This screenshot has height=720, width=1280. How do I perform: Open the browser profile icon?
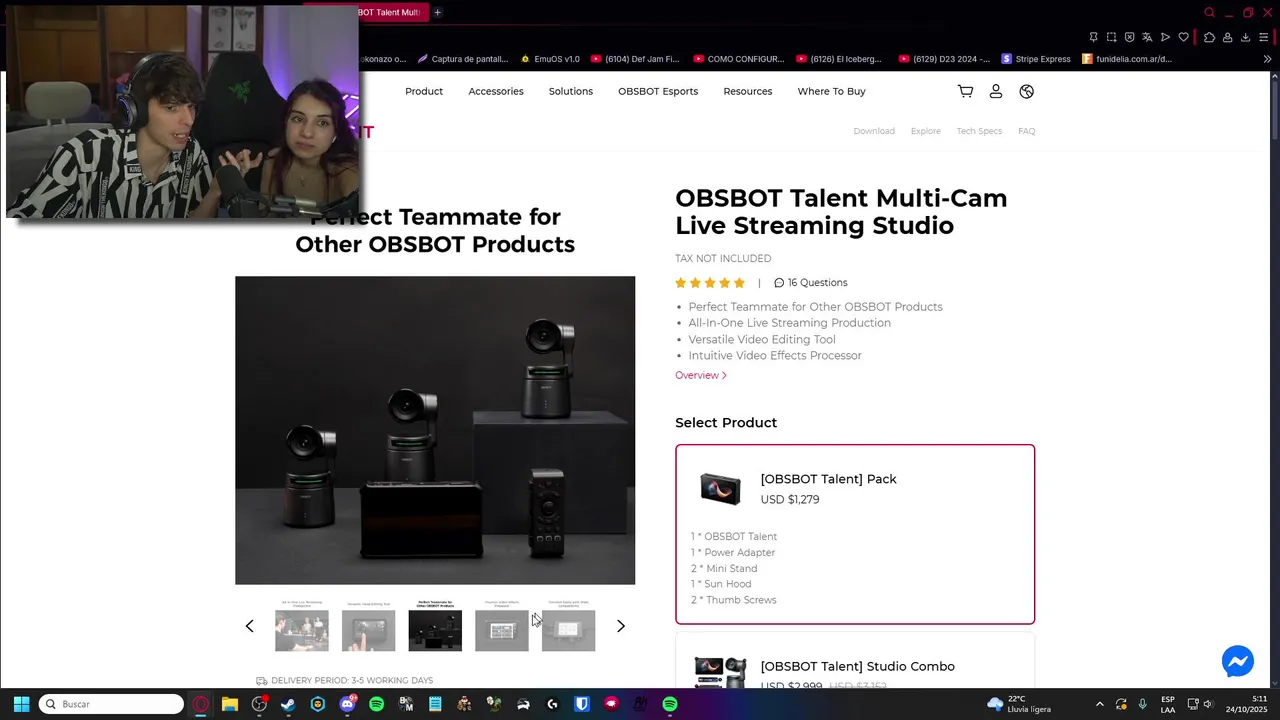tap(1227, 37)
